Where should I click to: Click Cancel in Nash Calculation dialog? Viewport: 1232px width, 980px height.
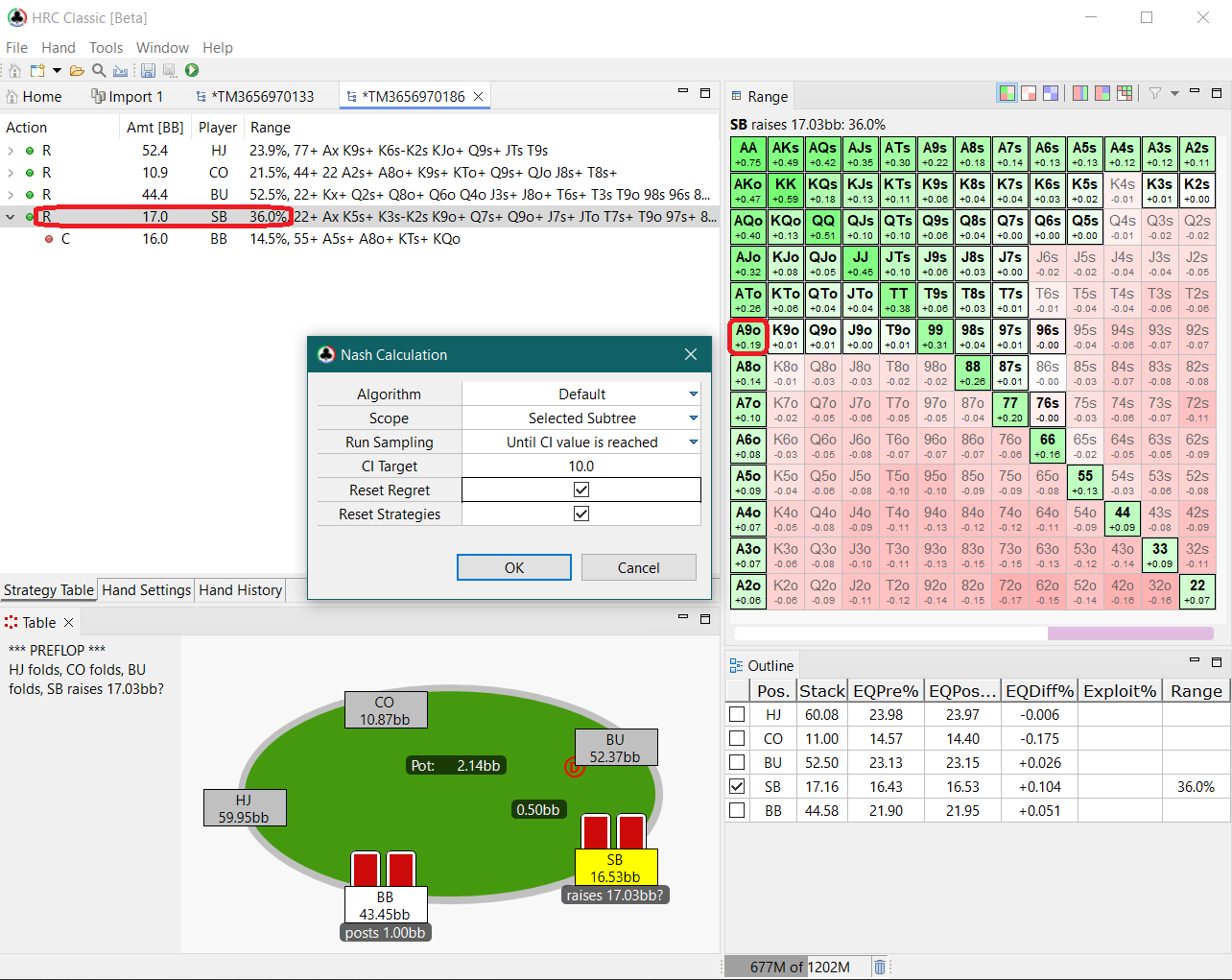(638, 567)
